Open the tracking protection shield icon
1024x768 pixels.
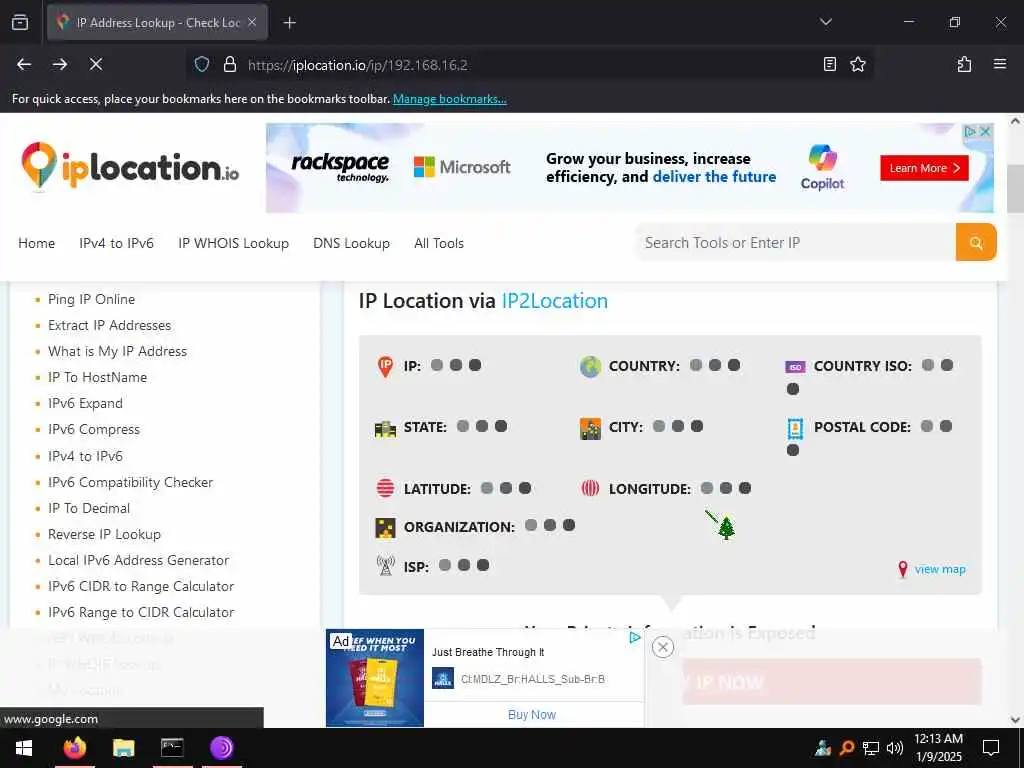pyautogui.click(x=202, y=64)
